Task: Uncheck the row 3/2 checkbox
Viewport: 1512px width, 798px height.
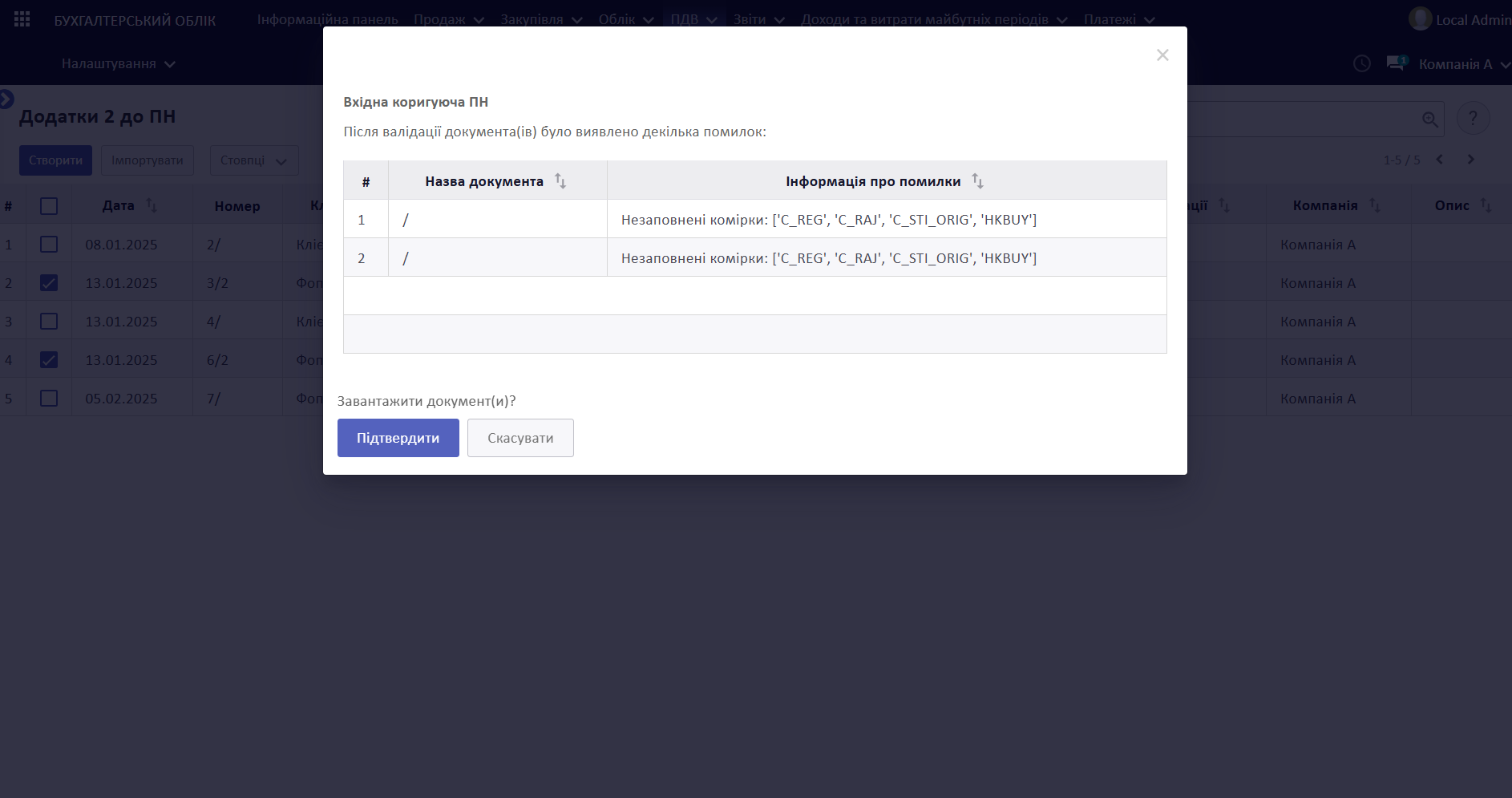Action: [x=49, y=282]
